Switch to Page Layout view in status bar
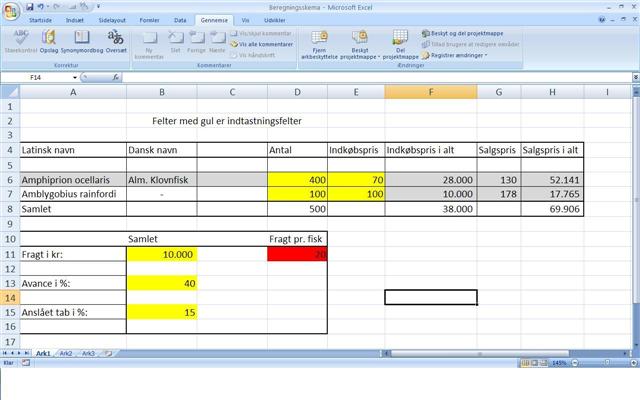 coord(533,362)
